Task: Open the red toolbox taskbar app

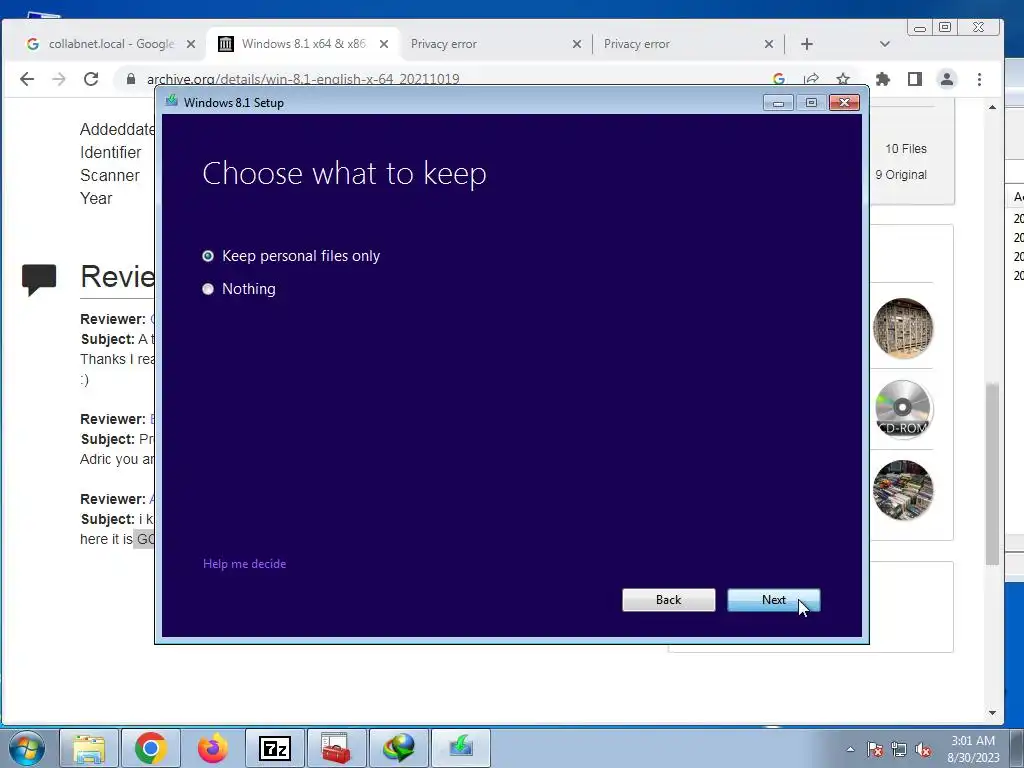Action: pyautogui.click(x=336, y=748)
